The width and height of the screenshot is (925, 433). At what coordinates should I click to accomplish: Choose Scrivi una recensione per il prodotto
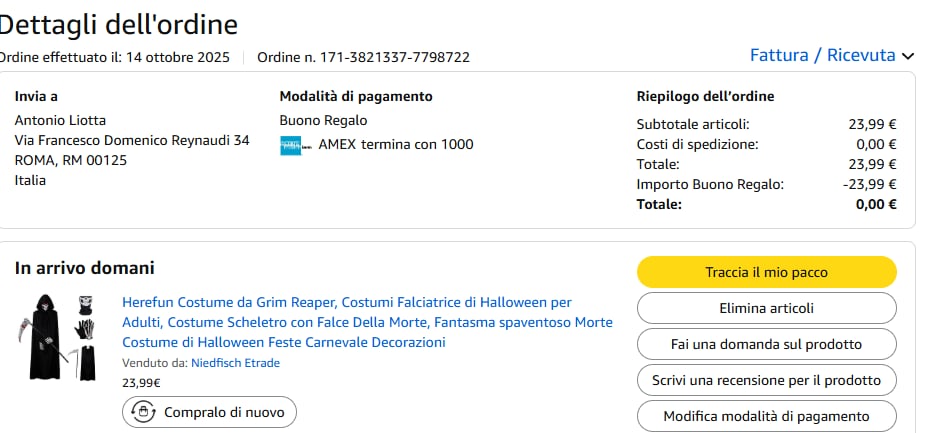[x=766, y=380]
